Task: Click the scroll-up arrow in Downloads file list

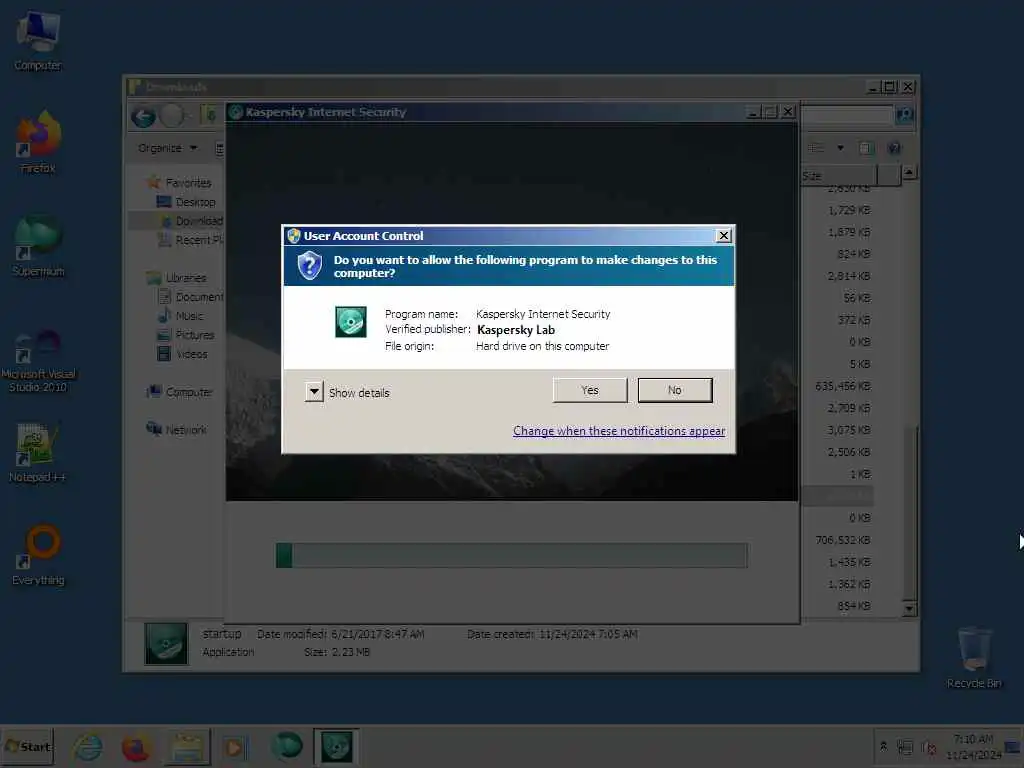Action: [x=909, y=172]
